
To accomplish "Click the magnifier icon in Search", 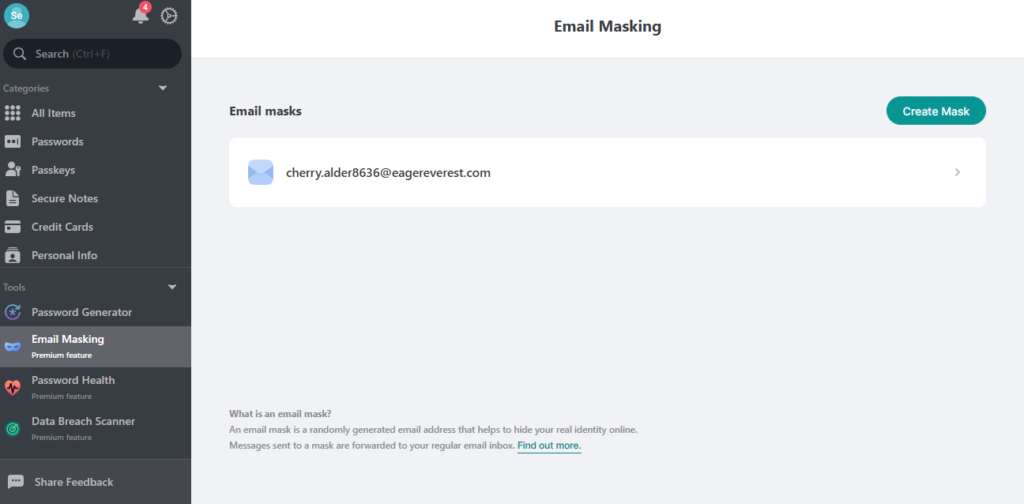I will [x=20, y=54].
